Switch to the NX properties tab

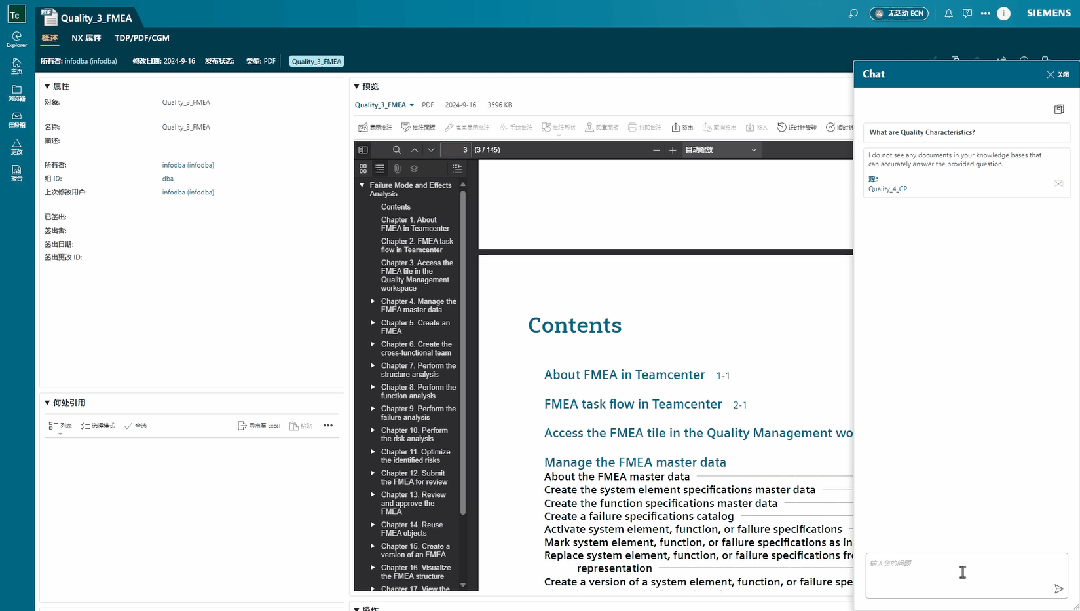click(86, 38)
